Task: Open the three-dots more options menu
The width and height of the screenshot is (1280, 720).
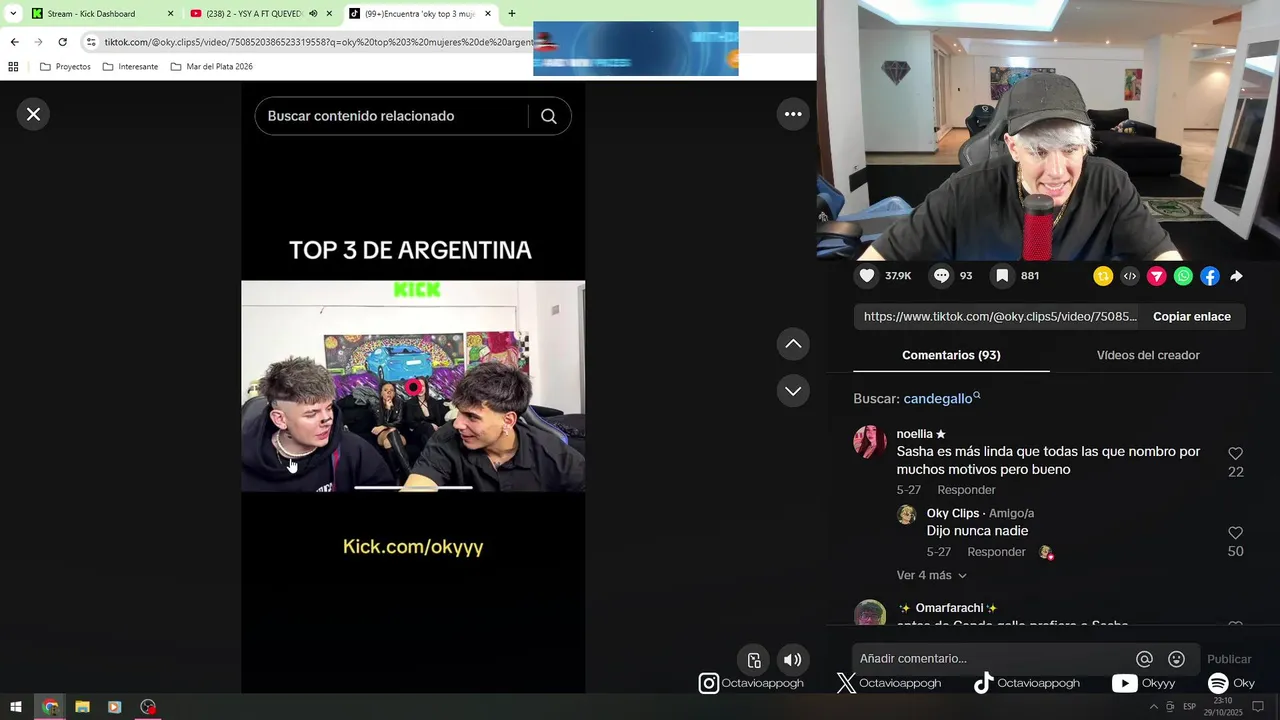Action: click(793, 114)
